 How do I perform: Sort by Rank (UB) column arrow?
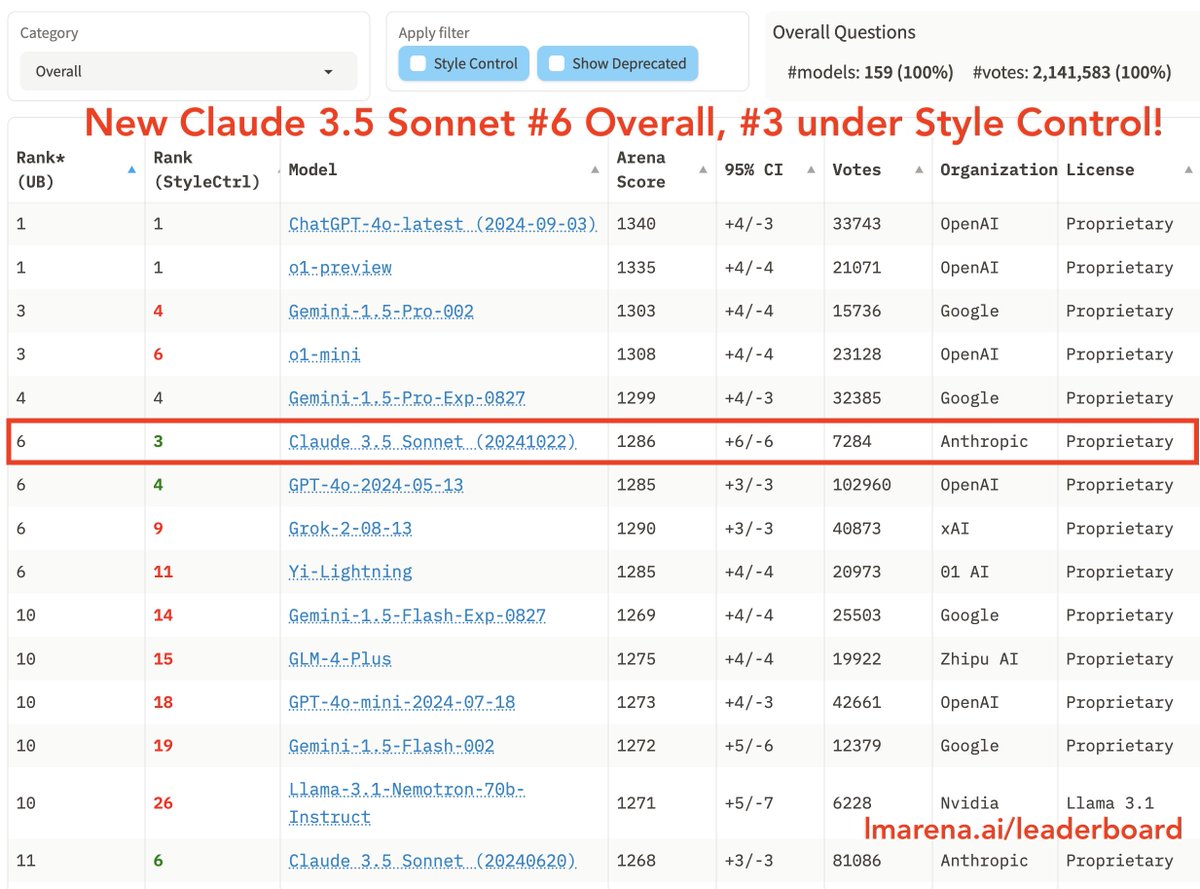[132, 170]
